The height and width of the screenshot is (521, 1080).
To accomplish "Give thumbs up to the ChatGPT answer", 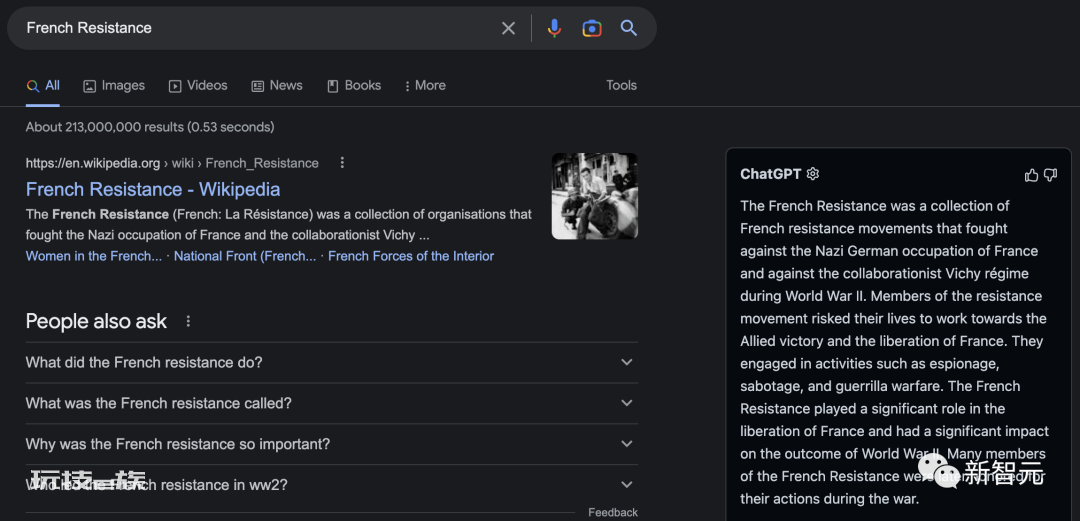I will pos(1031,175).
